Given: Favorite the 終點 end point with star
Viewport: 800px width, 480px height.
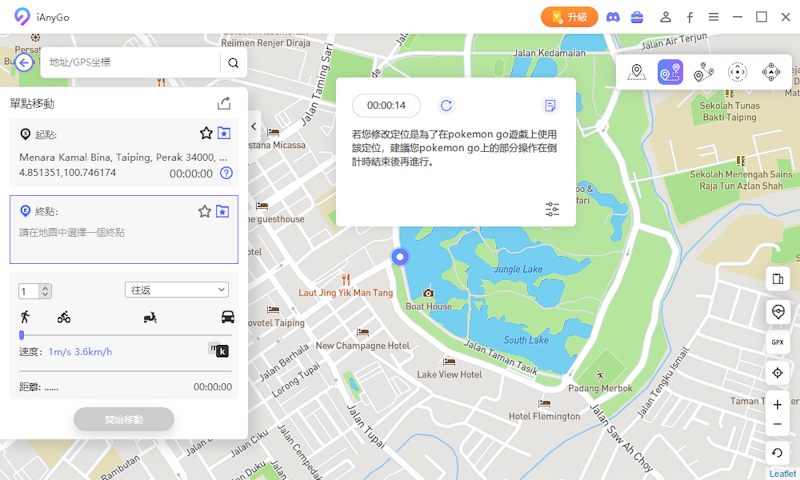Looking at the screenshot, I should pyautogui.click(x=205, y=211).
